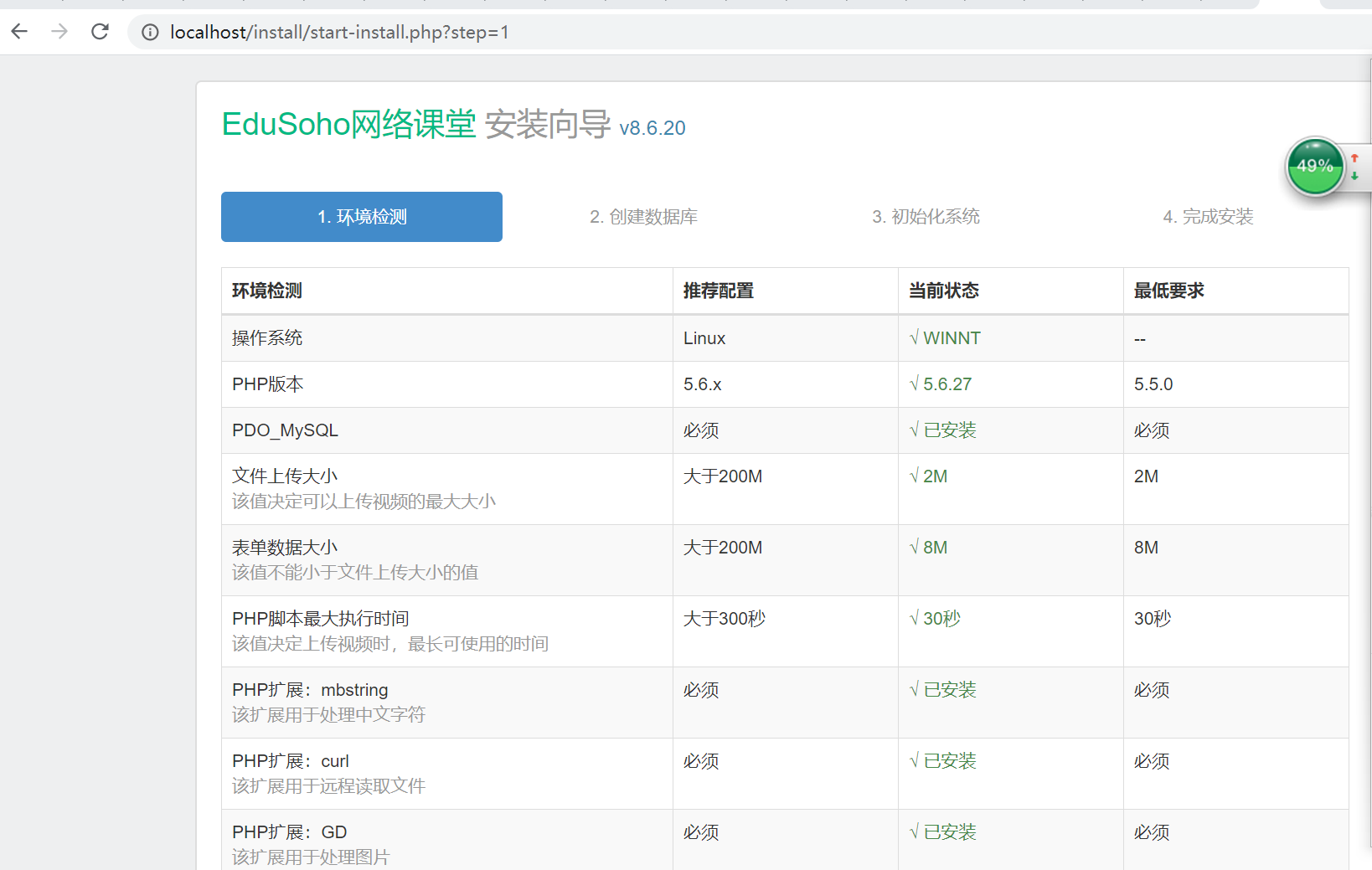Viewport: 1372px width, 870px height.
Task: Click the "最低要求" column header
Action: pyautogui.click(x=1169, y=291)
